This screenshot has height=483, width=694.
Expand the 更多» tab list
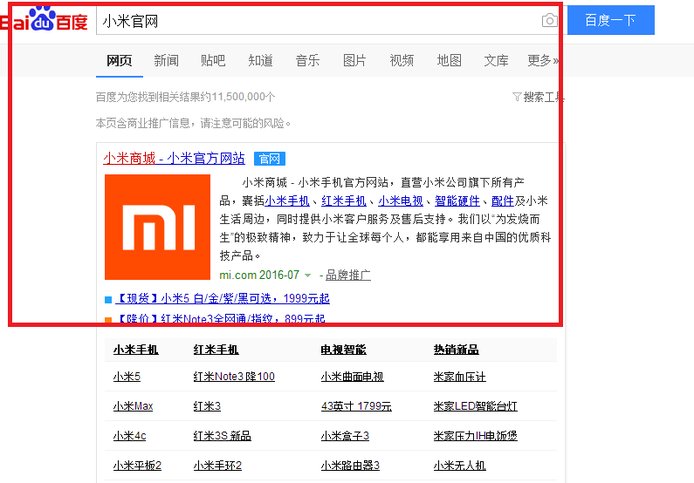pos(542,61)
